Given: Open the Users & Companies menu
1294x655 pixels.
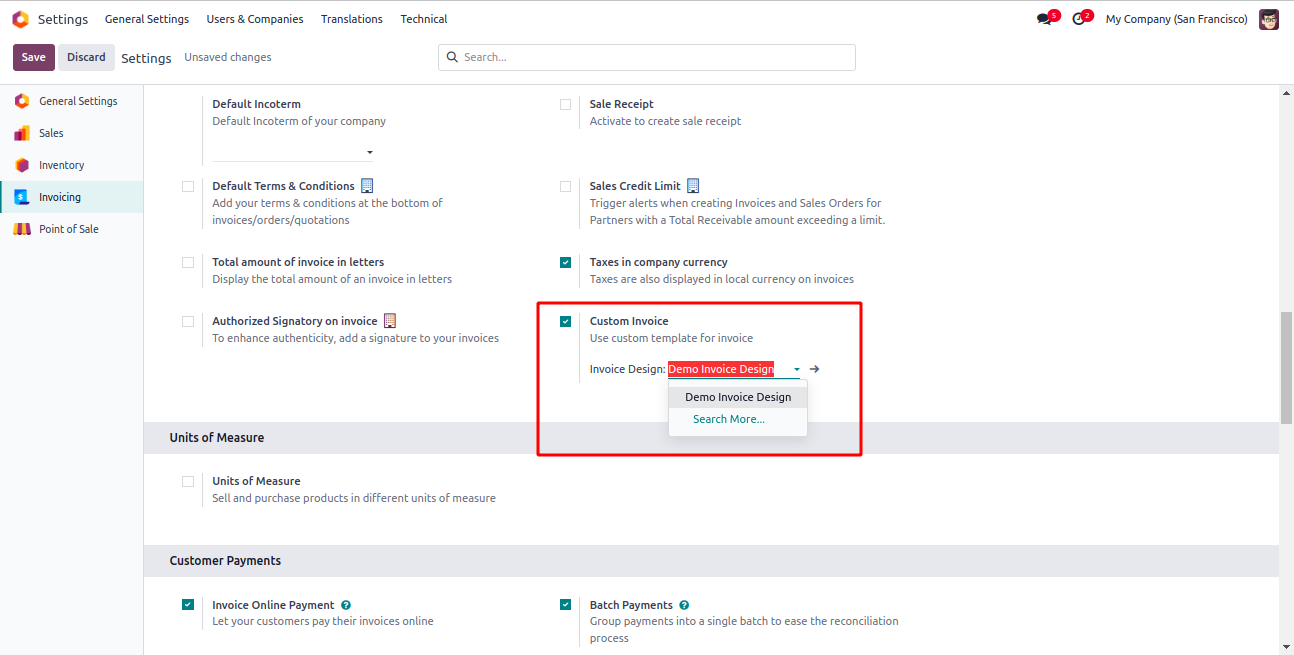Looking at the screenshot, I should click(x=255, y=19).
